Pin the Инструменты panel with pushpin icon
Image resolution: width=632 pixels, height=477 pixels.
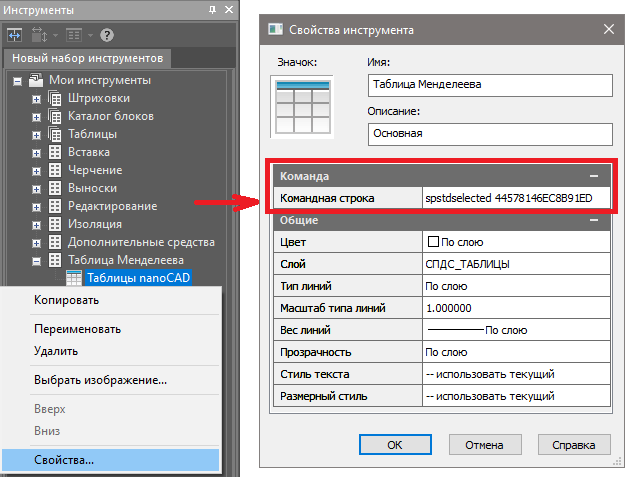(x=212, y=9)
